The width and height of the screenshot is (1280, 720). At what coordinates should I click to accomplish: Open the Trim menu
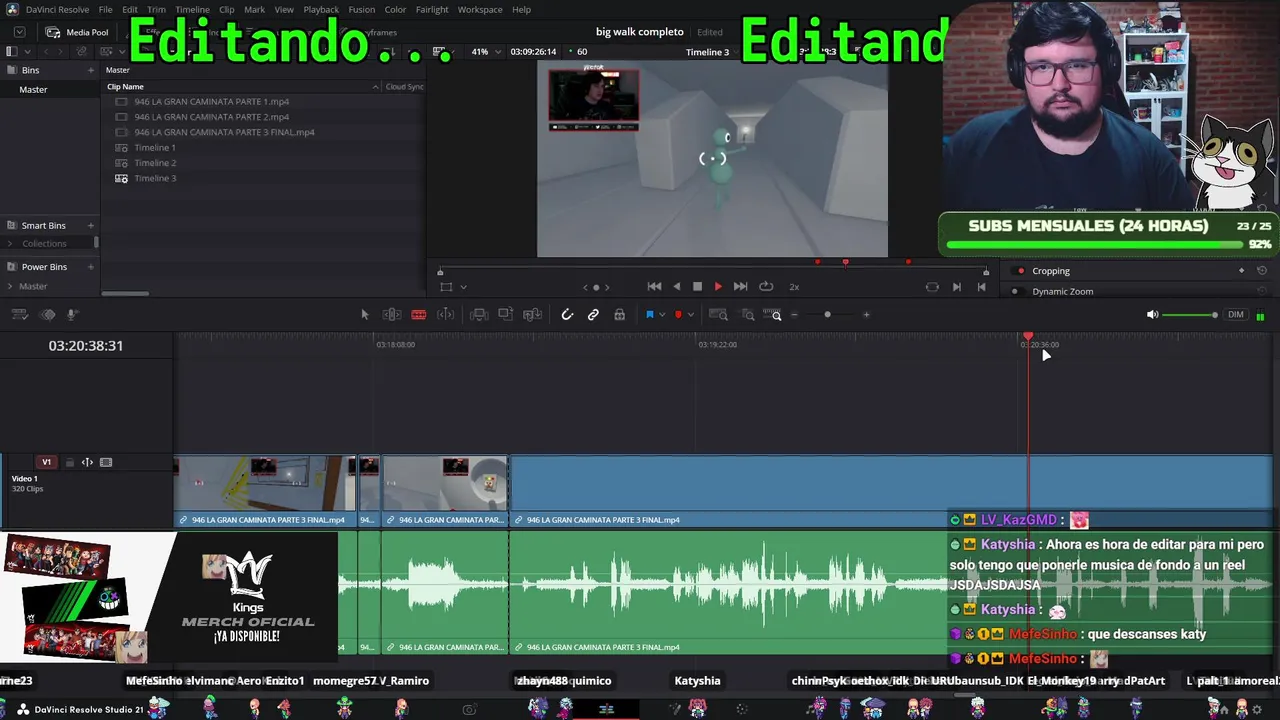156,10
